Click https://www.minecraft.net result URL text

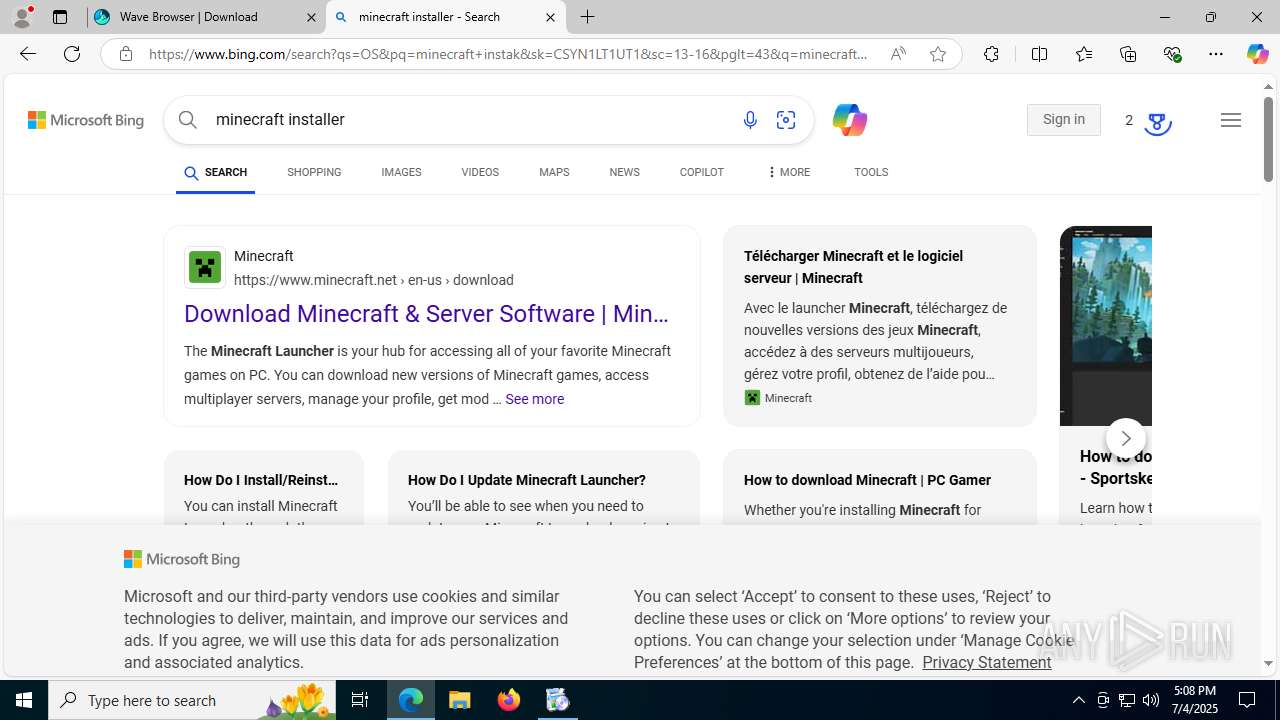[374, 280]
